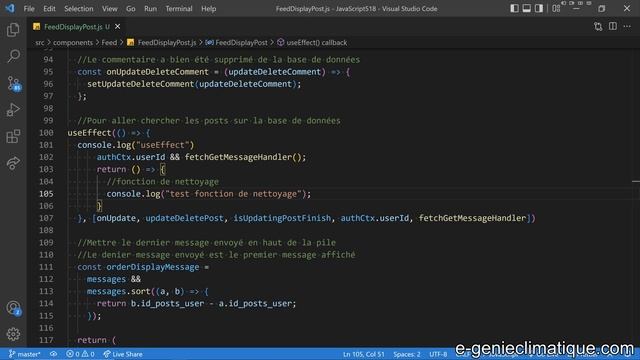Click the UTF-8 encoding indicator

tap(438, 354)
